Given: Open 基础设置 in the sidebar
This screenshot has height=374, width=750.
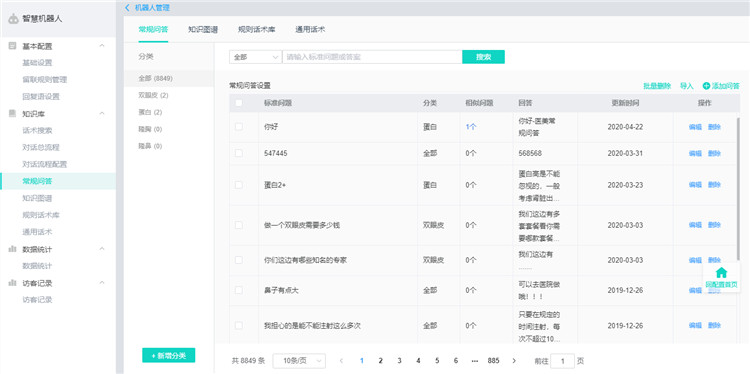Looking at the screenshot, I should [x=37, y=63].
